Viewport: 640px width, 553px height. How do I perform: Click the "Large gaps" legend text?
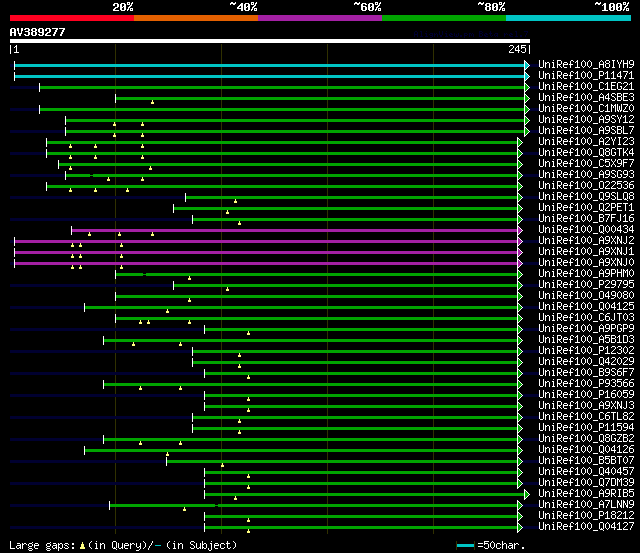[42, 545]
